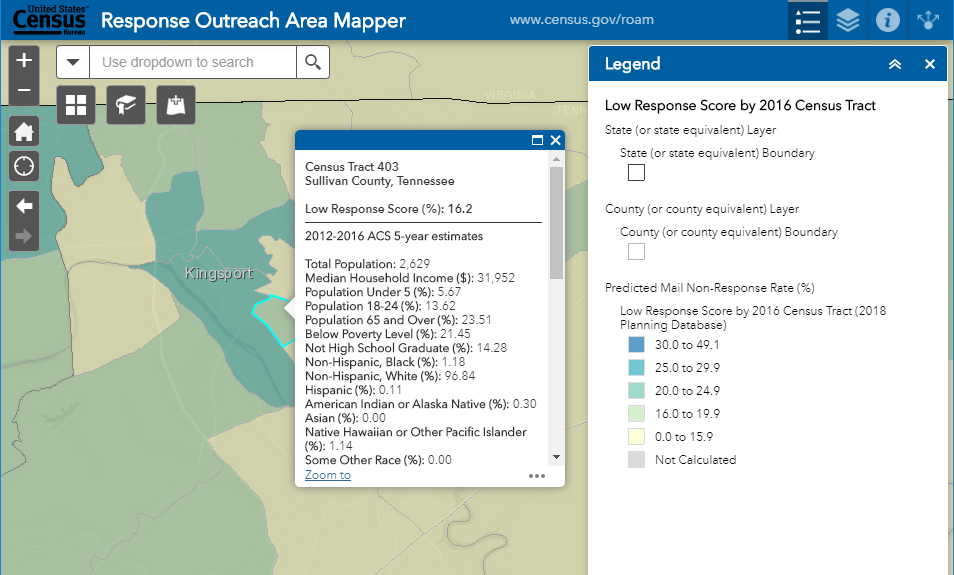Click 'Non-Hispanic, White (%): 96.84' text
Viewport: 954px width, 575px height.
point(390,375)
